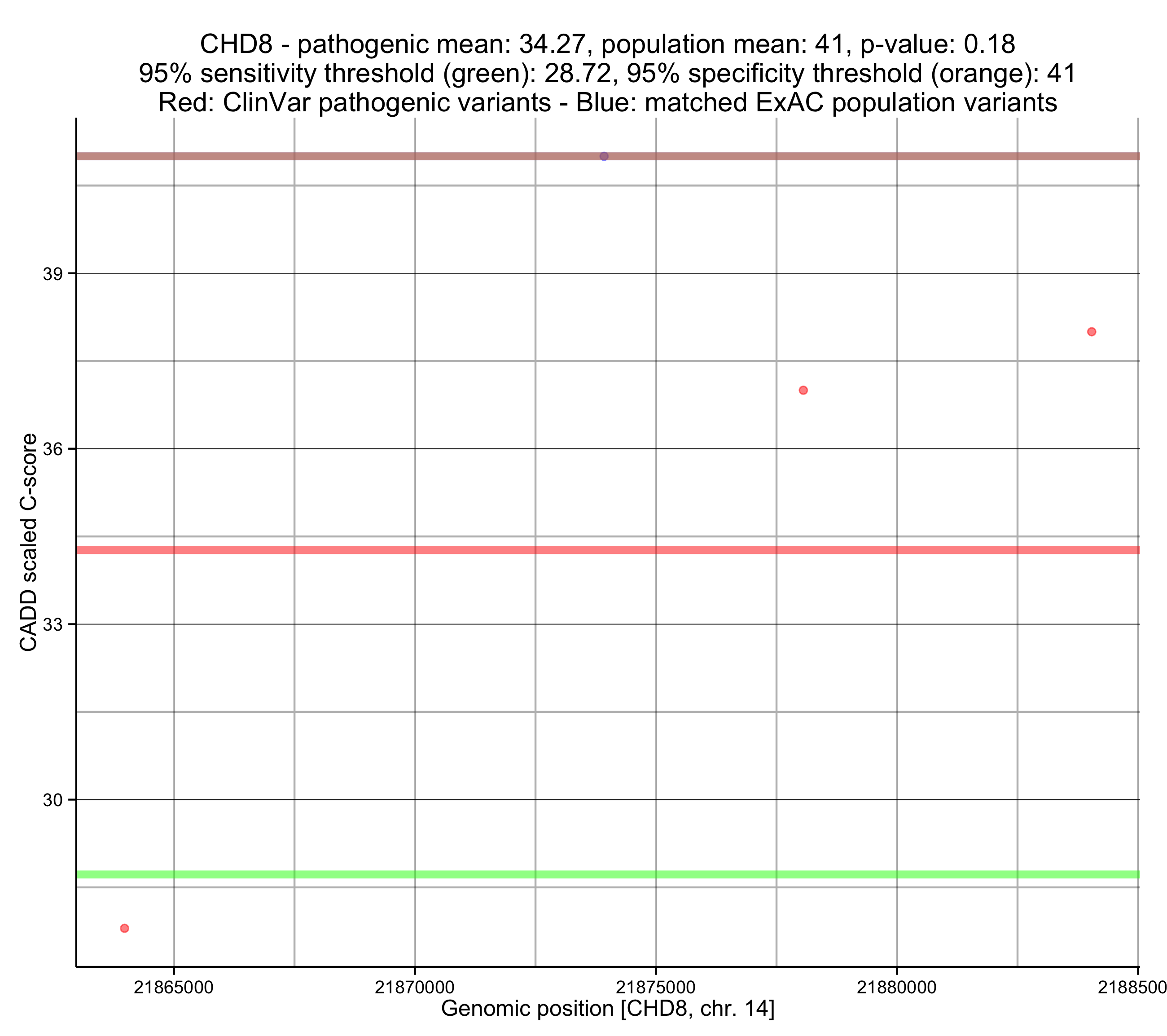The width and height of the screenshot is (1167, 1036).
Task: Click the CHD8 pathogenic mean title line
Action: [607, 44]
